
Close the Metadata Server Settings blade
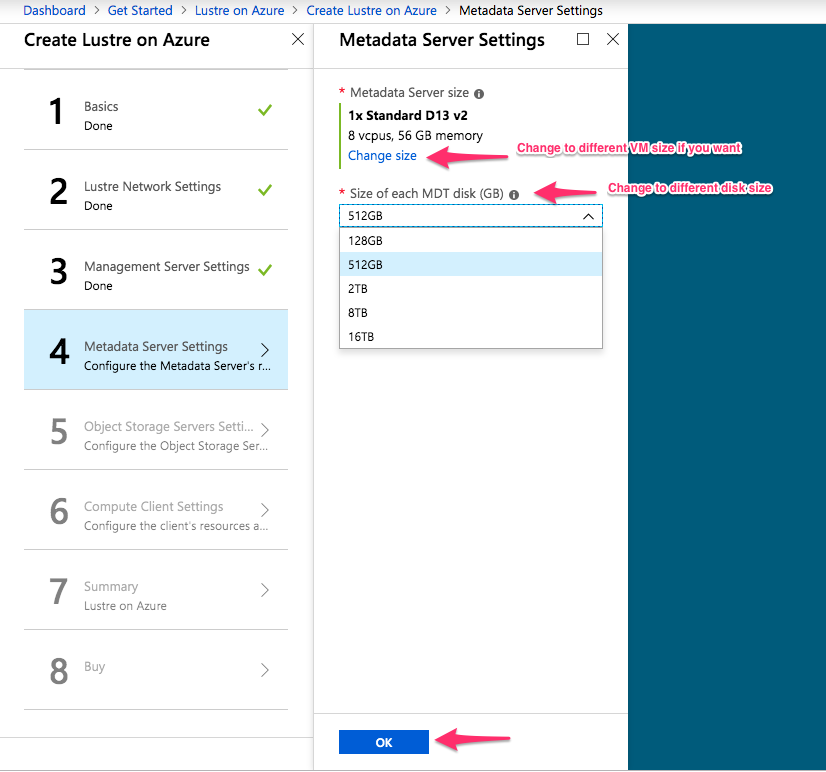[613, 39]
